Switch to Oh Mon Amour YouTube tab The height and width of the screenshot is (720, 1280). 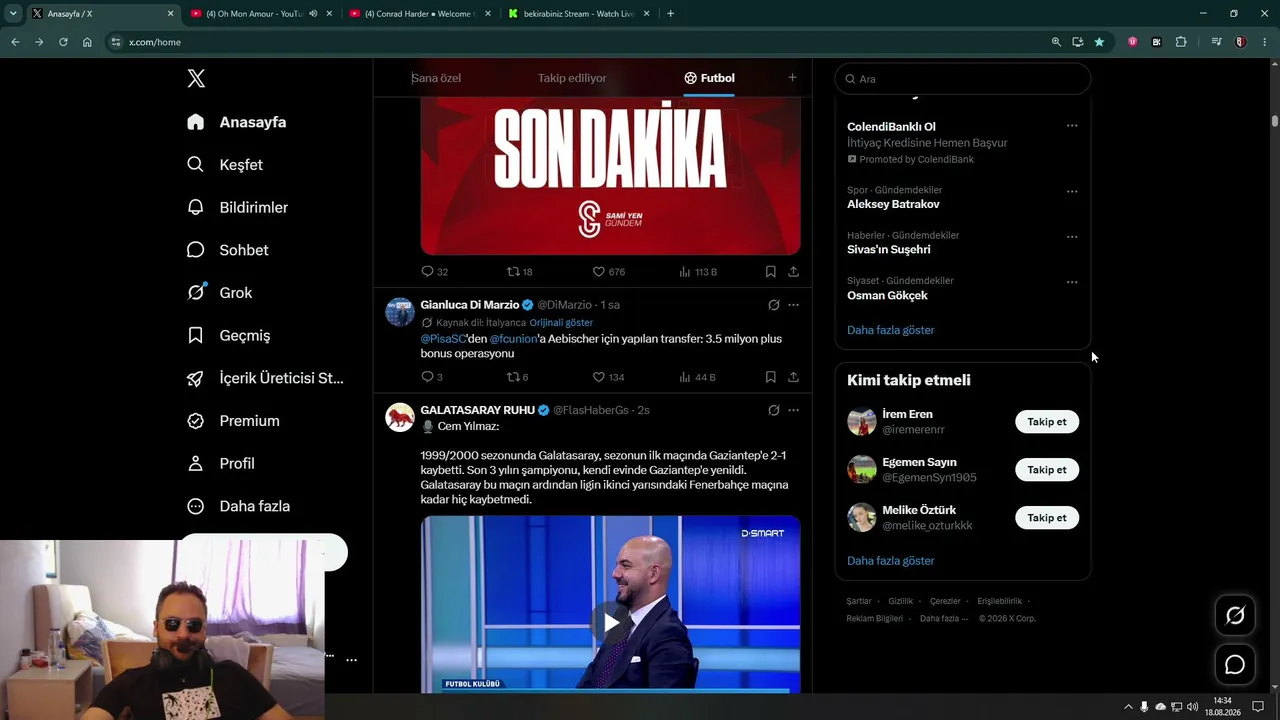click(255, 14)
